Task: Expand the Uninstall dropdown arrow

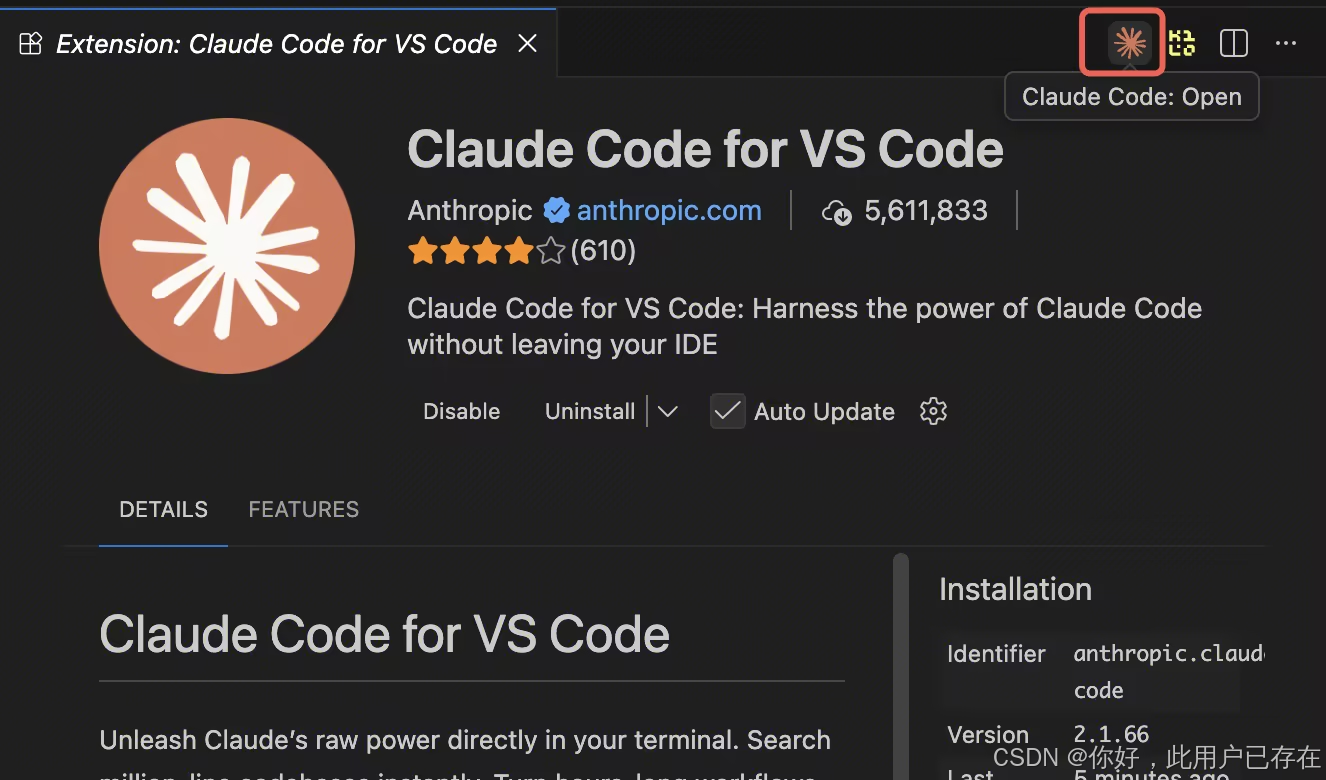Action: pos(668,411)
